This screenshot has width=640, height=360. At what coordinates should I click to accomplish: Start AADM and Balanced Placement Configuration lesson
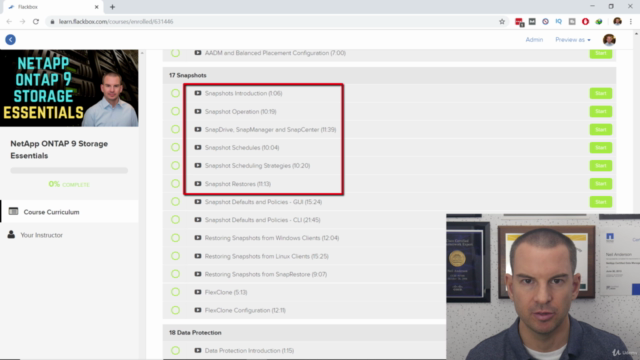click(x=600, y=53)
